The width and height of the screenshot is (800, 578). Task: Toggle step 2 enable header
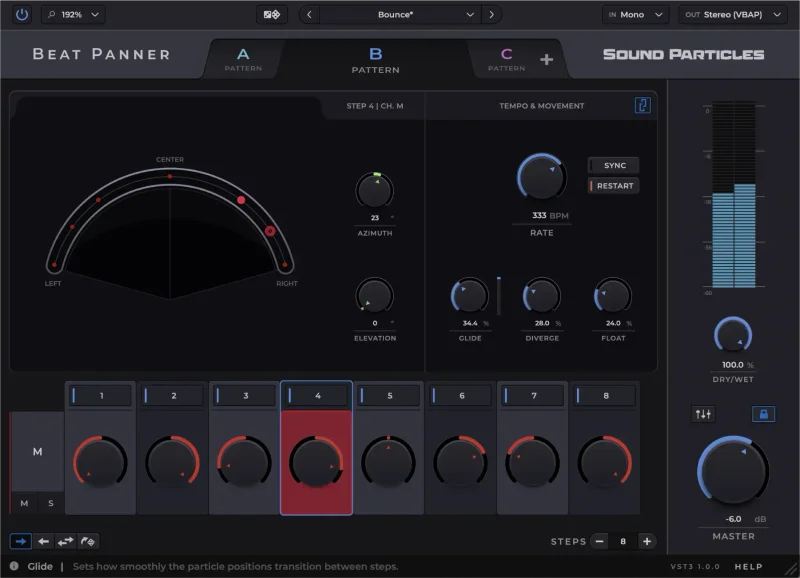pyautogui.click(x=173, y=395)
